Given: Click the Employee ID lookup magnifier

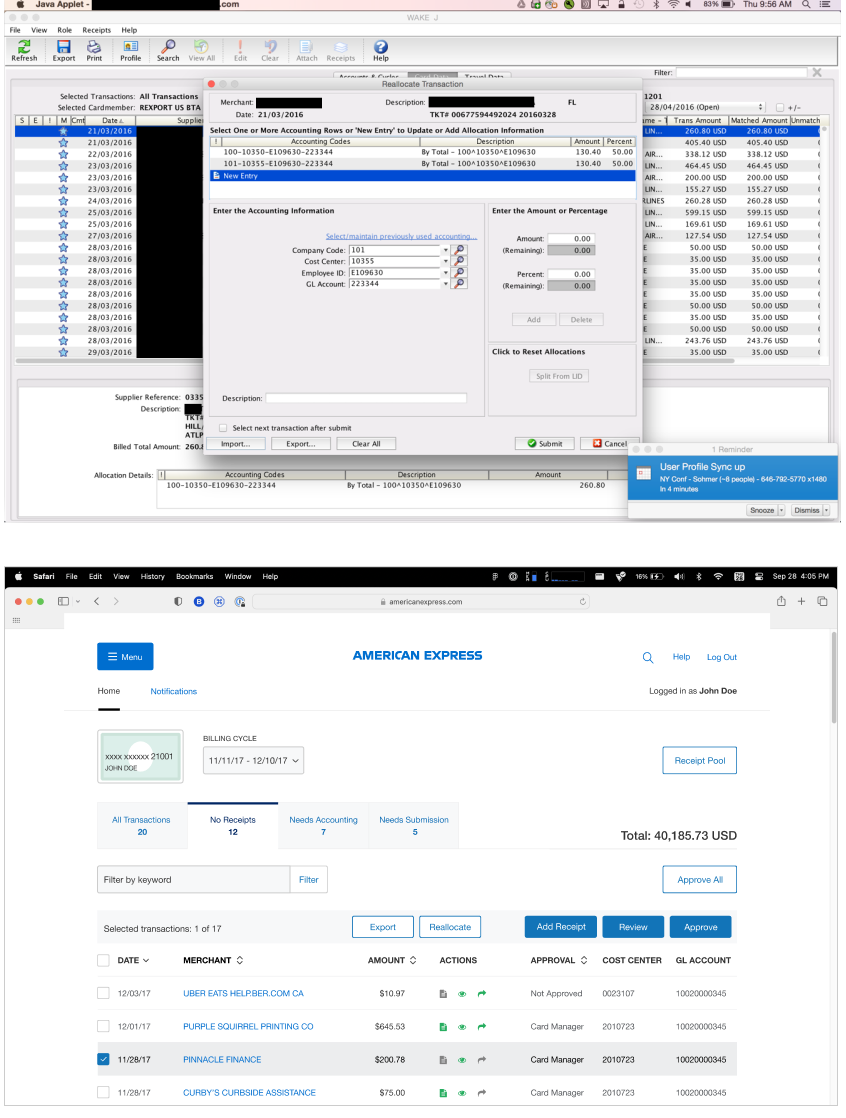Looking at the screenshot, I should tap(460, 272).
